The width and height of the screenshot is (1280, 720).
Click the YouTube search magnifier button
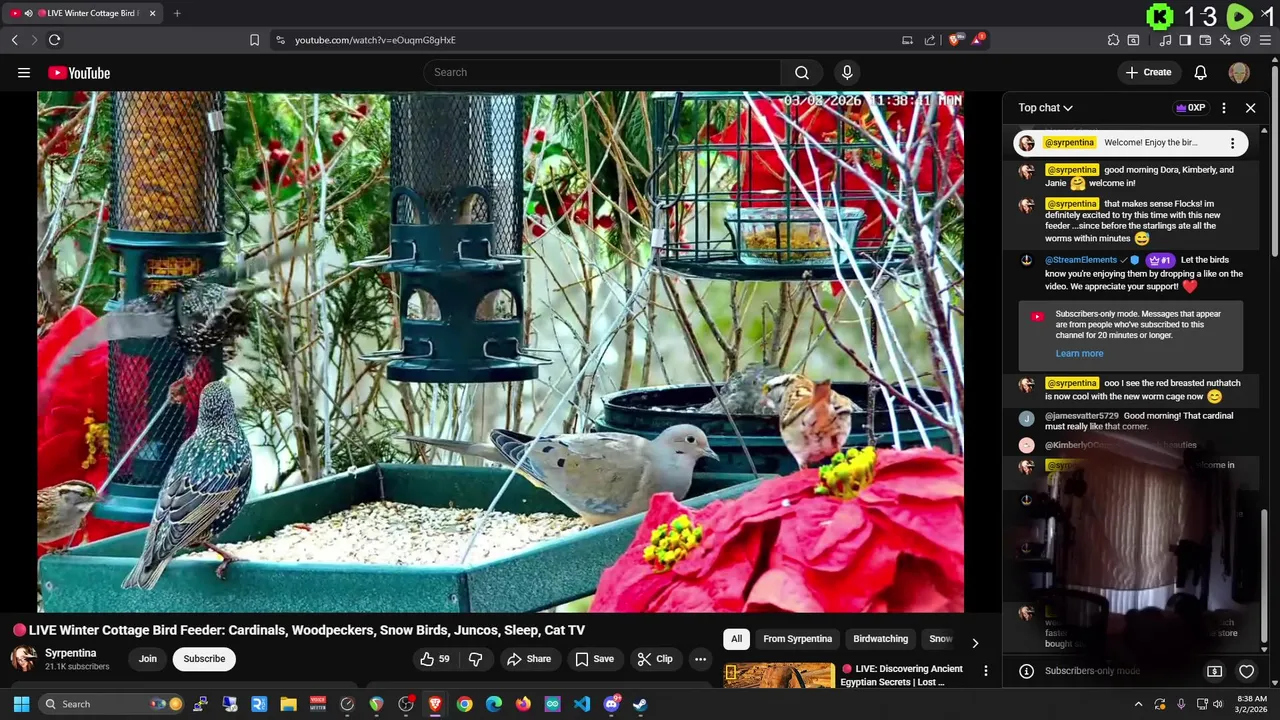coord(801,72)
